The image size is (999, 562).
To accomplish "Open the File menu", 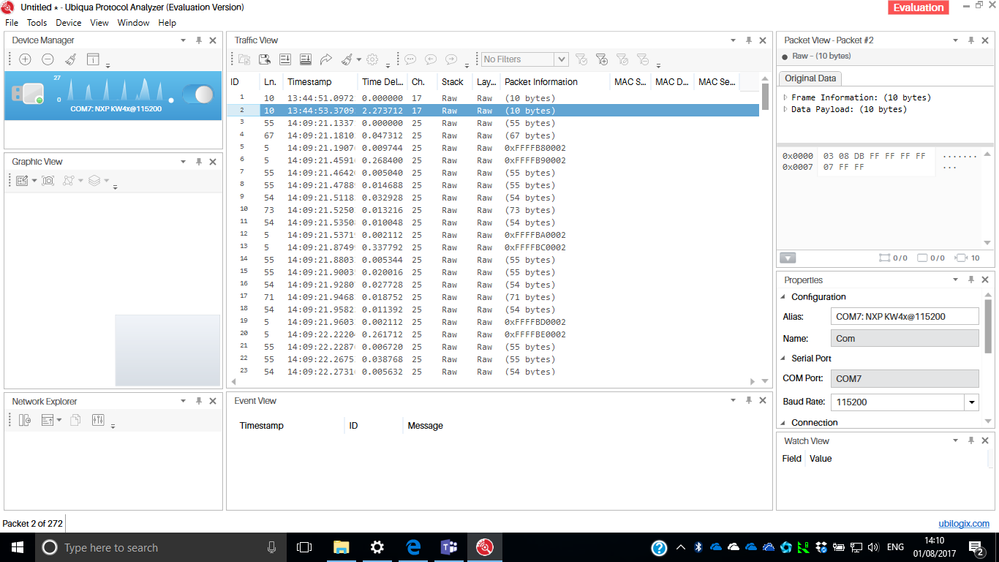I will coord(11,23).
